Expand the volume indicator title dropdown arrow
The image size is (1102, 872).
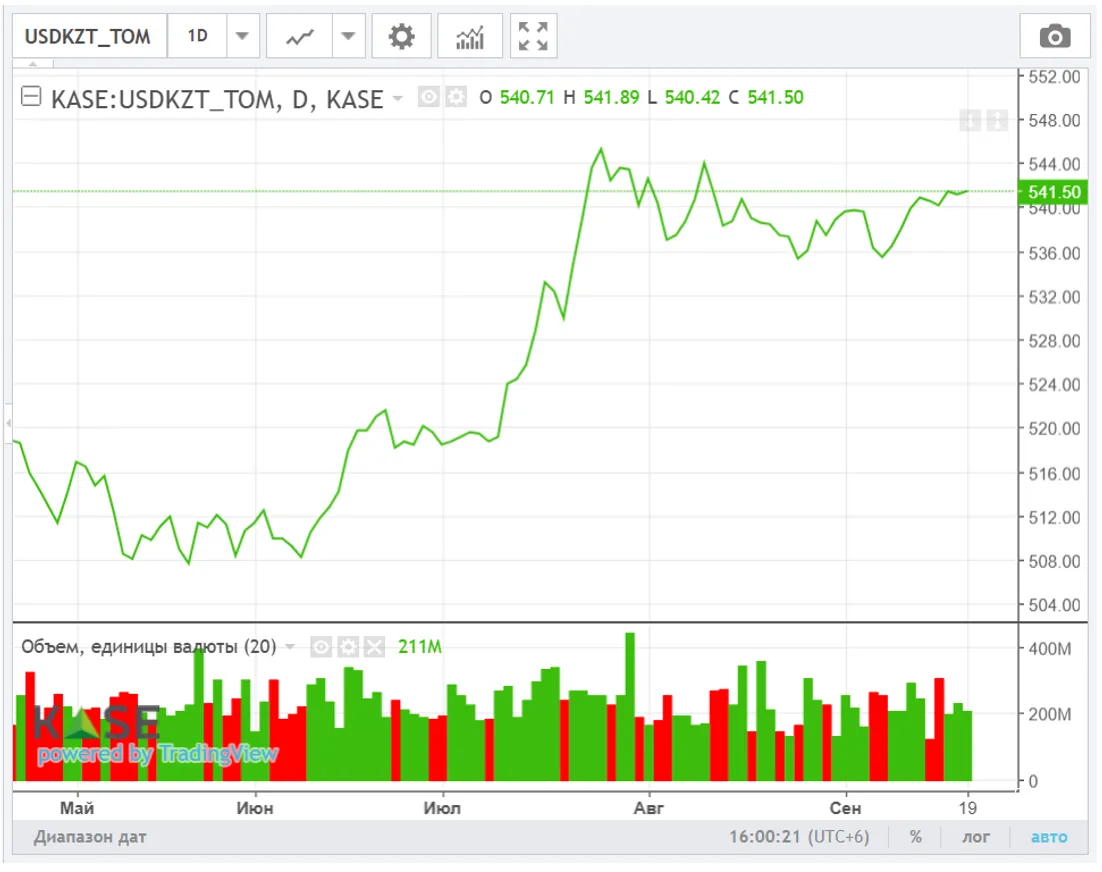click(290, 647)
